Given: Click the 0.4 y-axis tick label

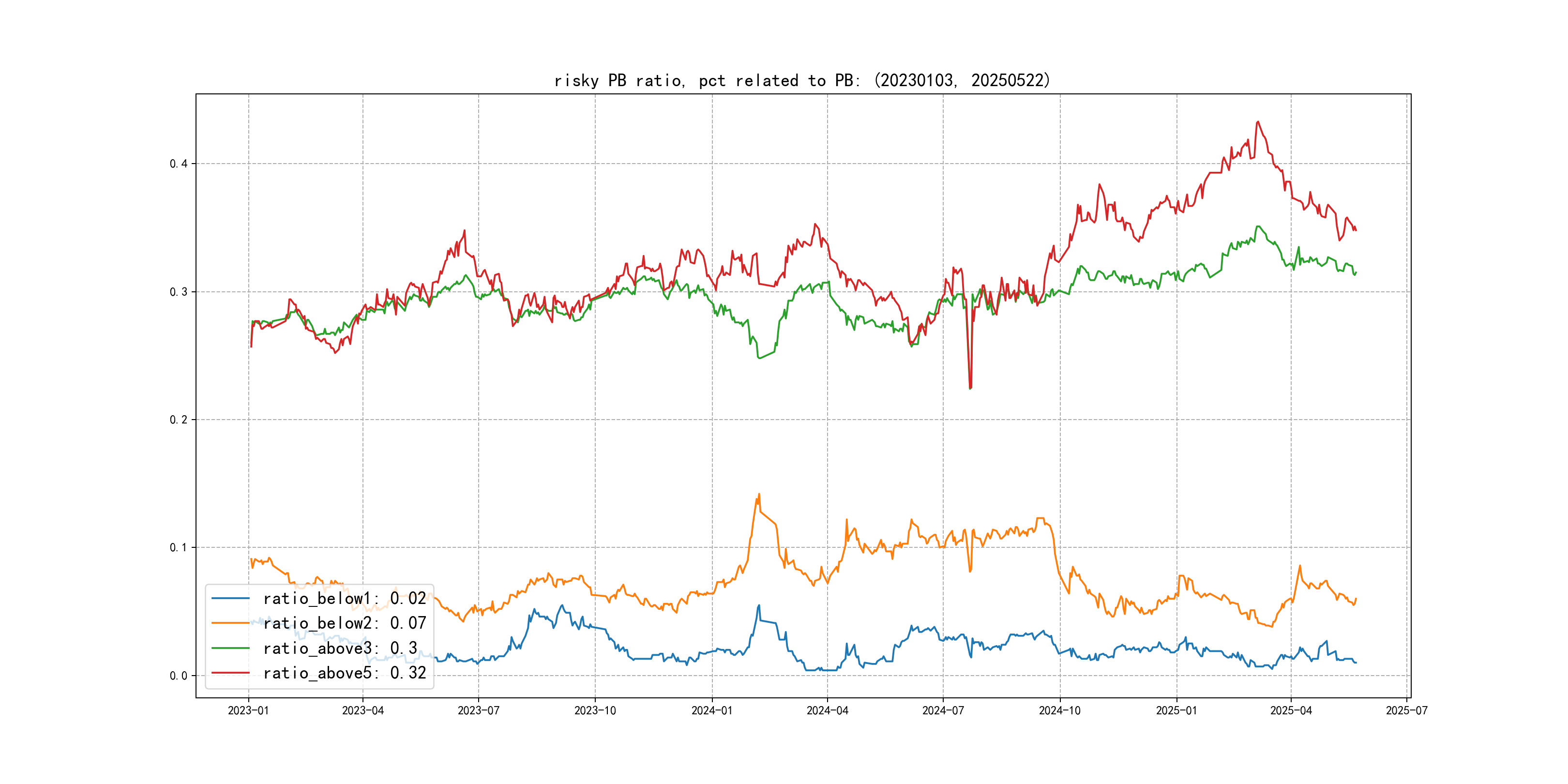Looking at the screenshot, I should tap(179, 164).
